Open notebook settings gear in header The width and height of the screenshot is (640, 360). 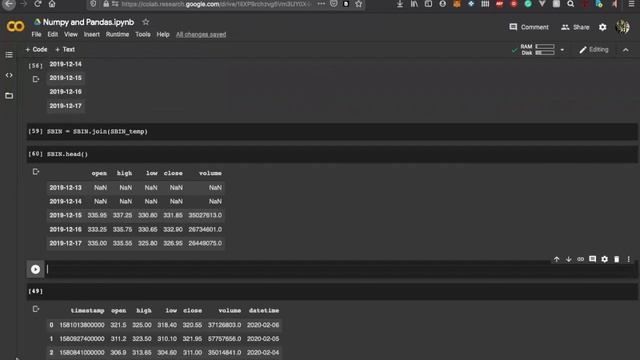602,27
